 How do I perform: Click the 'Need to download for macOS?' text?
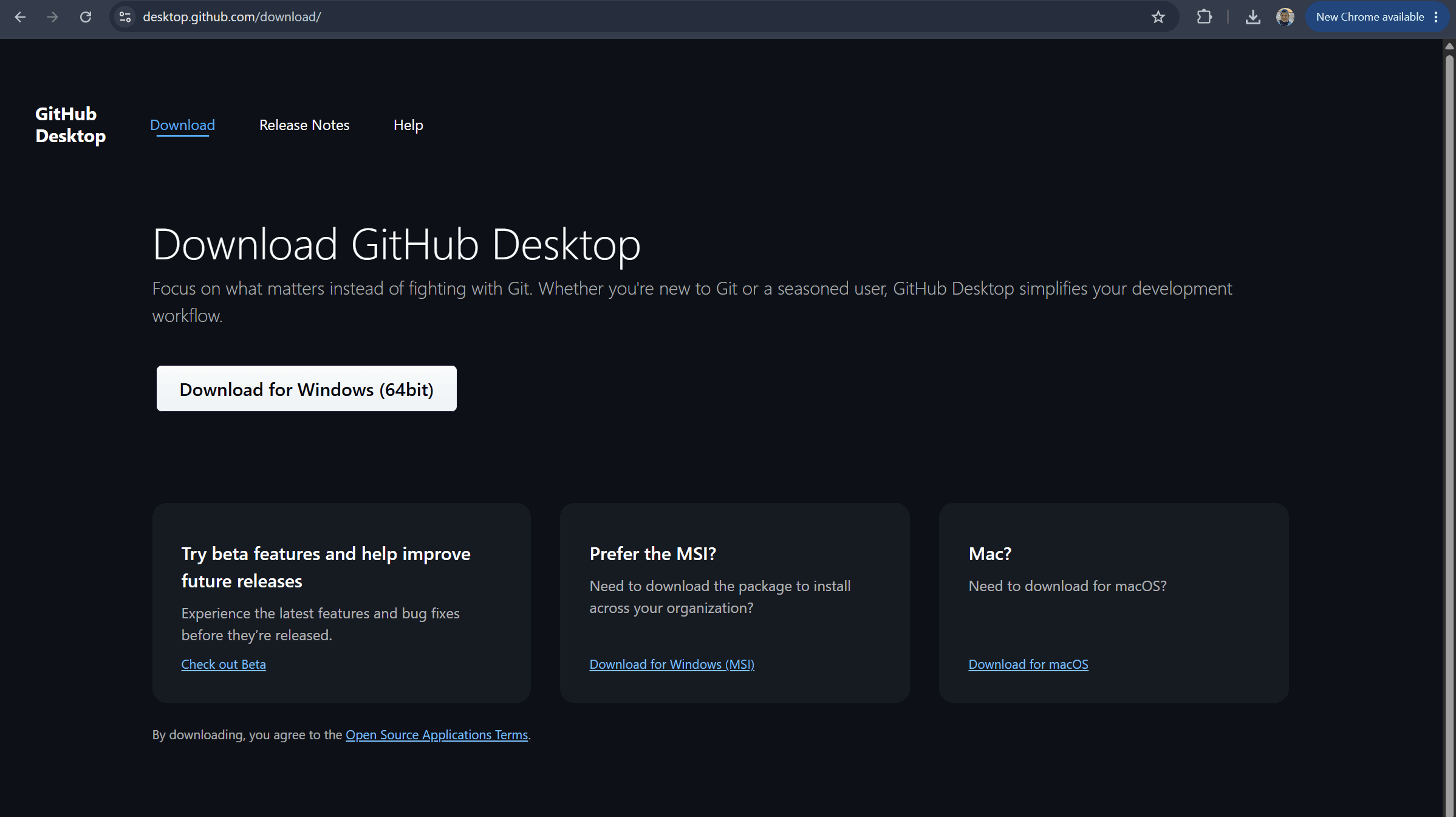(x=1067, y=586)
